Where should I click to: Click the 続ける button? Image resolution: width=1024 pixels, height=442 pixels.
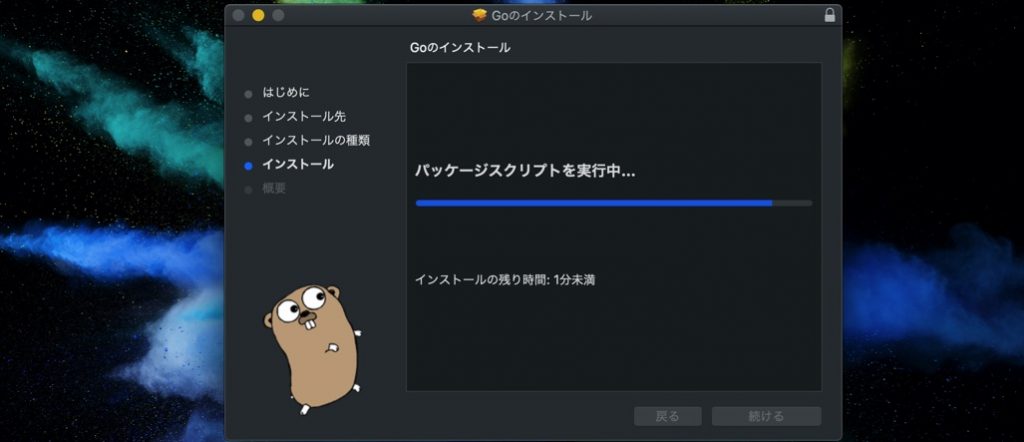point(766,417)
